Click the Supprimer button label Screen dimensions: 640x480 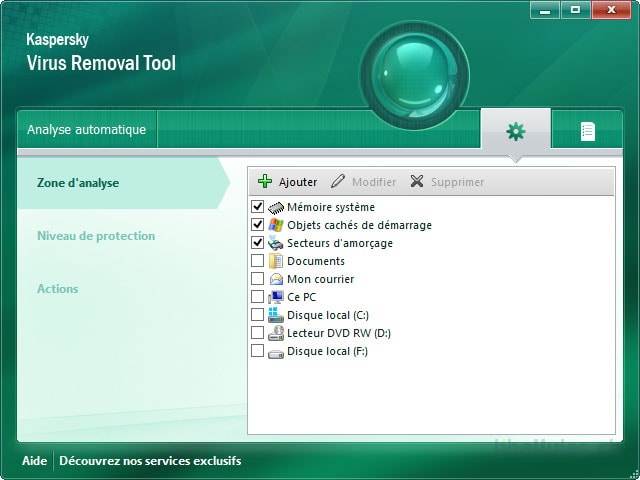(458, 182)
